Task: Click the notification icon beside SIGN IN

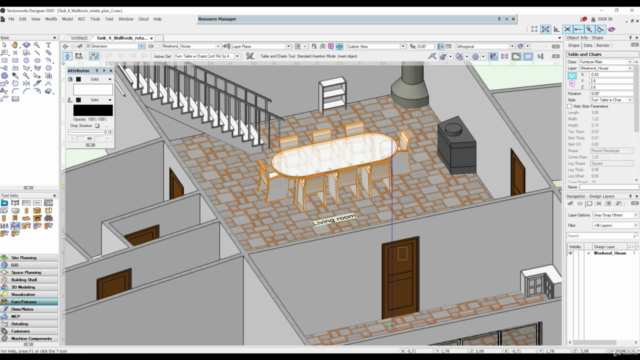Action: point(583,19)
